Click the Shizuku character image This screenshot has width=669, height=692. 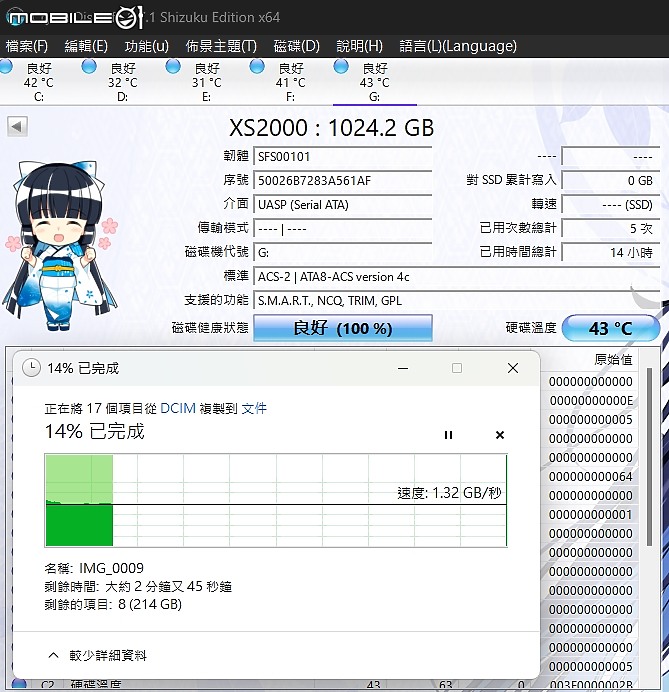pyautogui.click(x=60, y=245)
